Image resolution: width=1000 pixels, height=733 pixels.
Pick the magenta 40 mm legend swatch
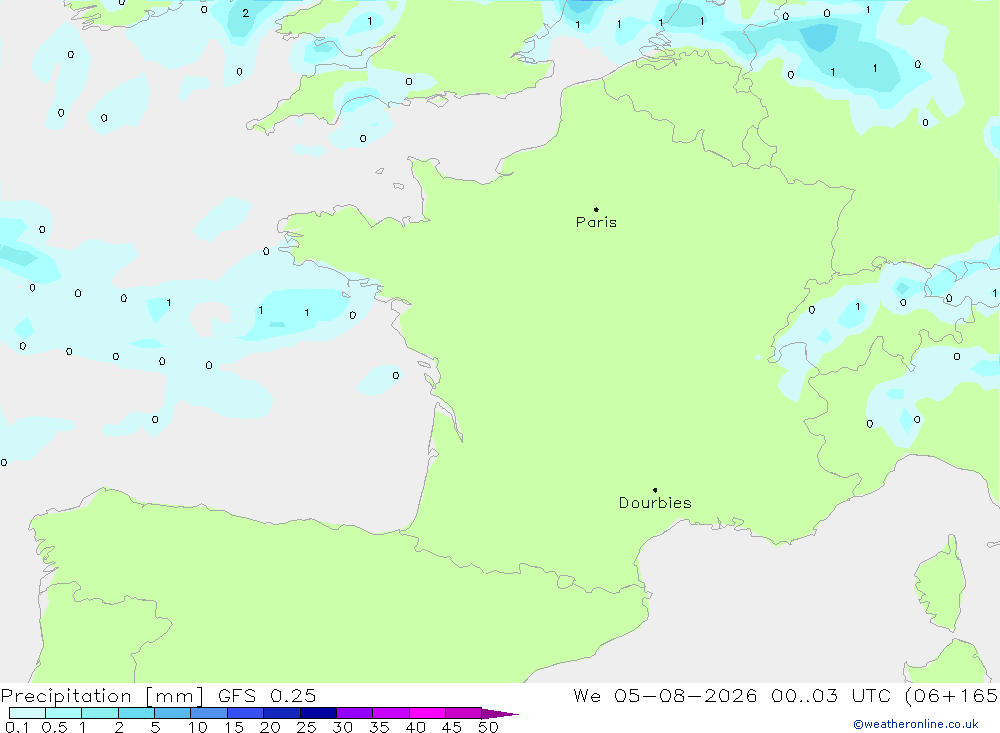(x=427, y=713)
